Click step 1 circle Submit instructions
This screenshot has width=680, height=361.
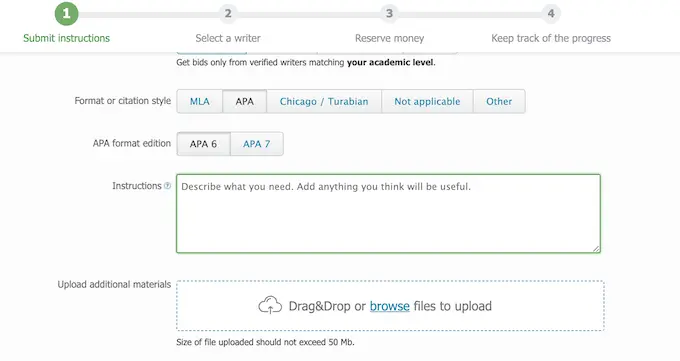coord(66,14)
